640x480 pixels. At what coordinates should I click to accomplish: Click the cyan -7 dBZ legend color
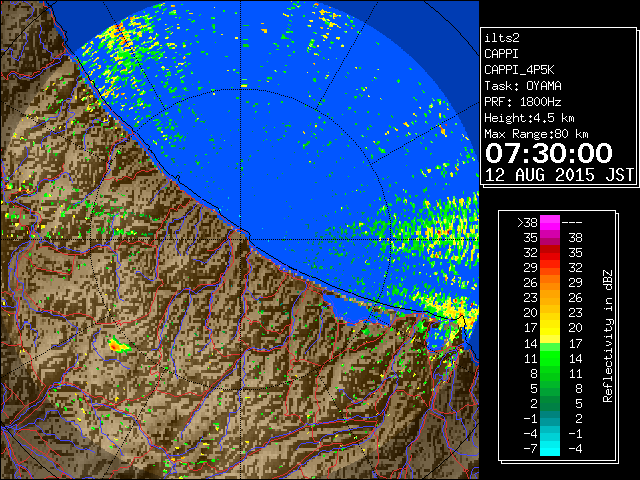[x=550, y=448]
